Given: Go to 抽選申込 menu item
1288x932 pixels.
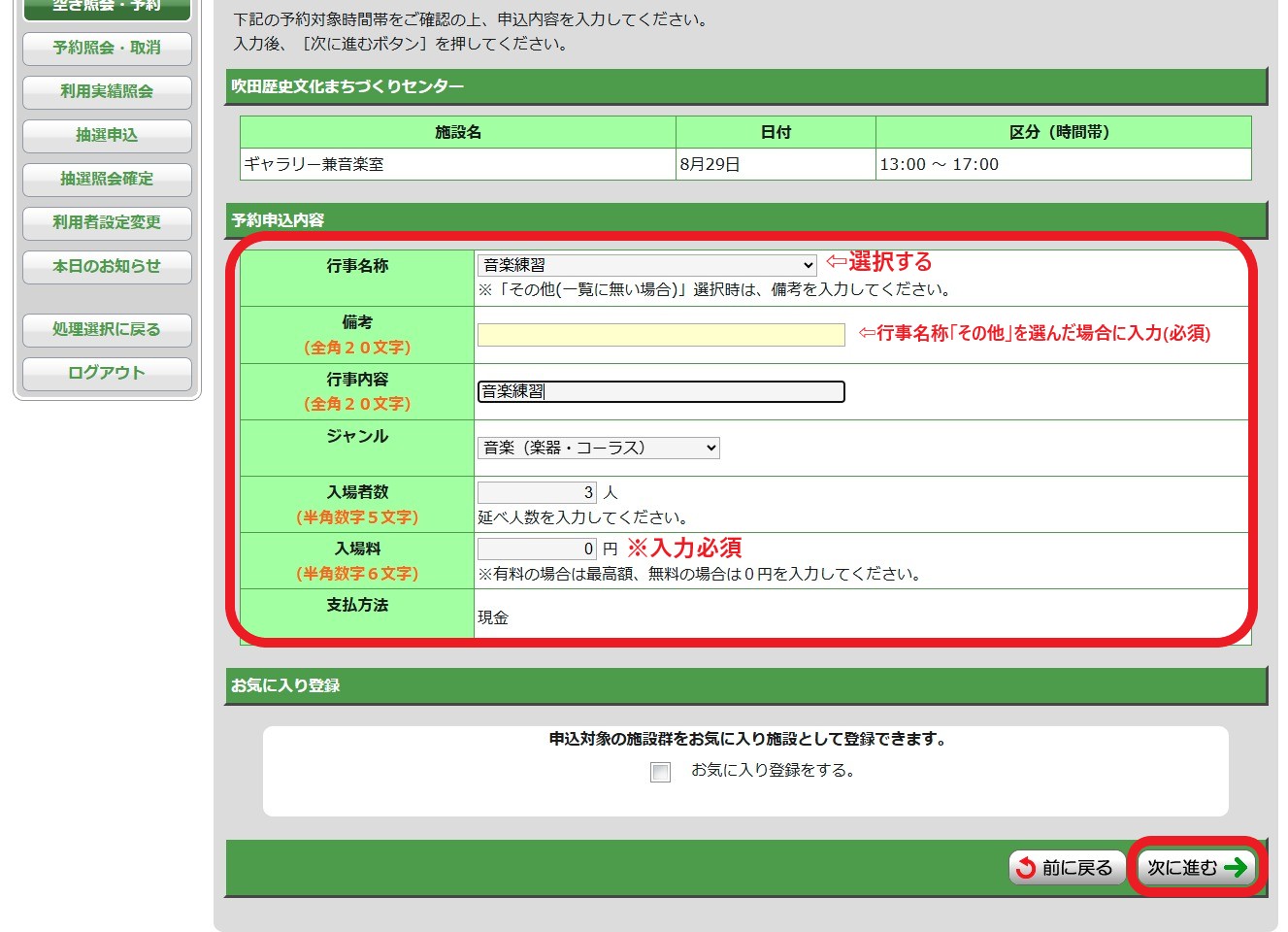Looking at the screenshot, I should click(107, 135).
